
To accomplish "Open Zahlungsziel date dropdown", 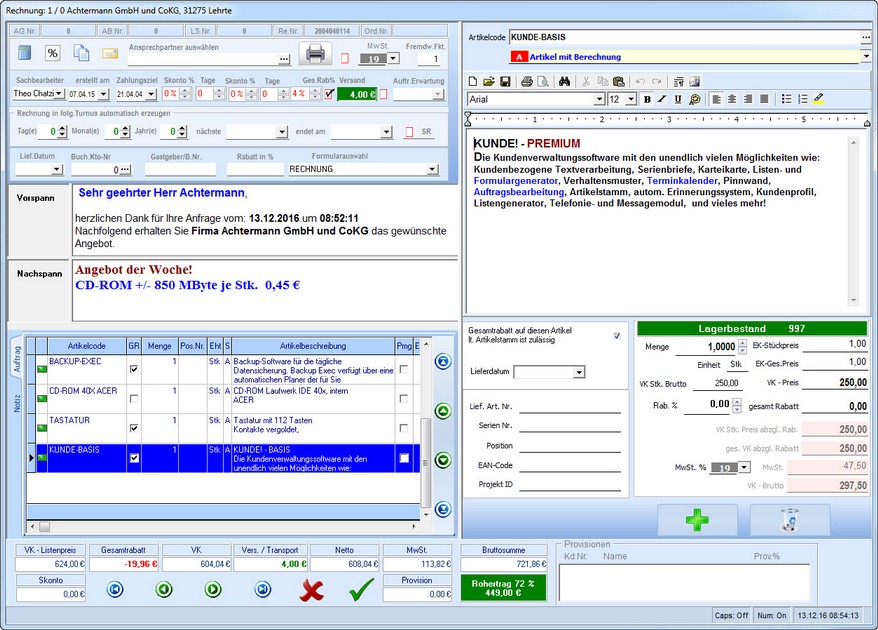I will [x=151, y=94].
